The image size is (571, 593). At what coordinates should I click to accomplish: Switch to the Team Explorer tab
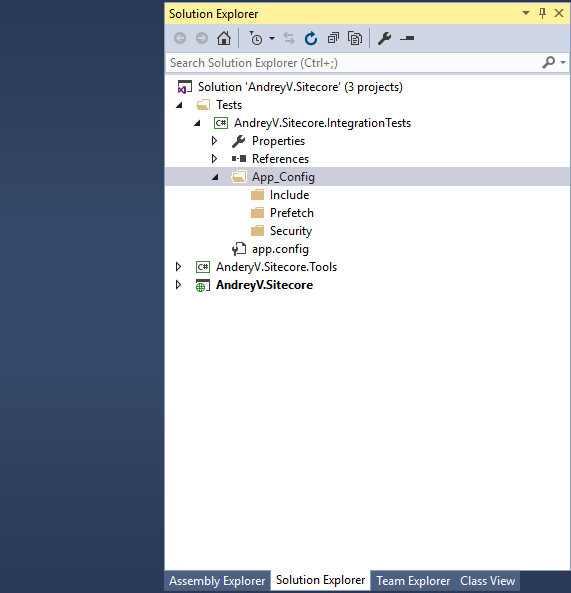(x=413, y=581)
